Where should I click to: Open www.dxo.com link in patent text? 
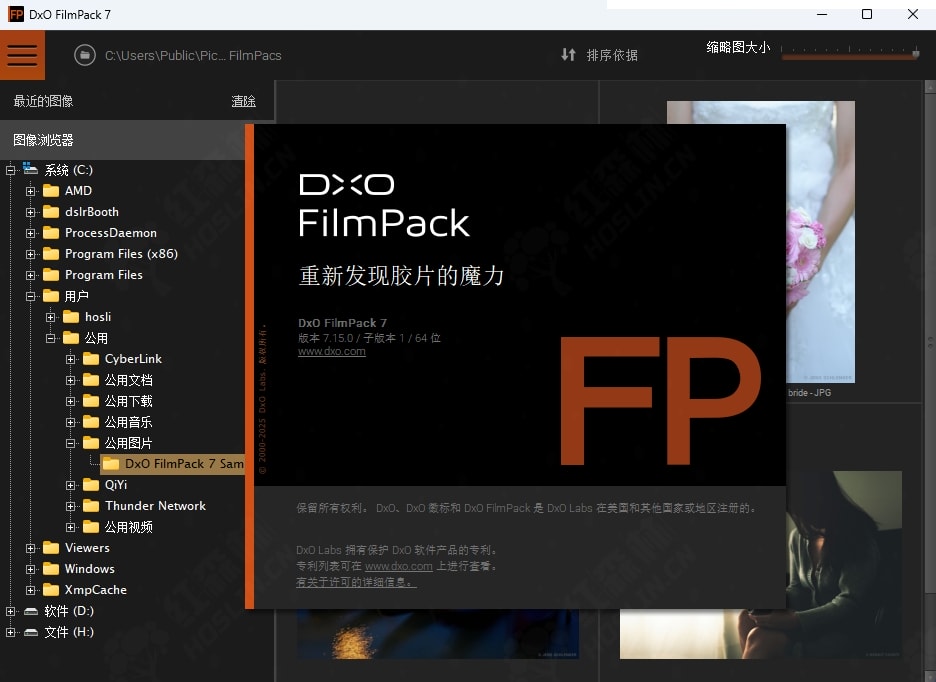399,566
